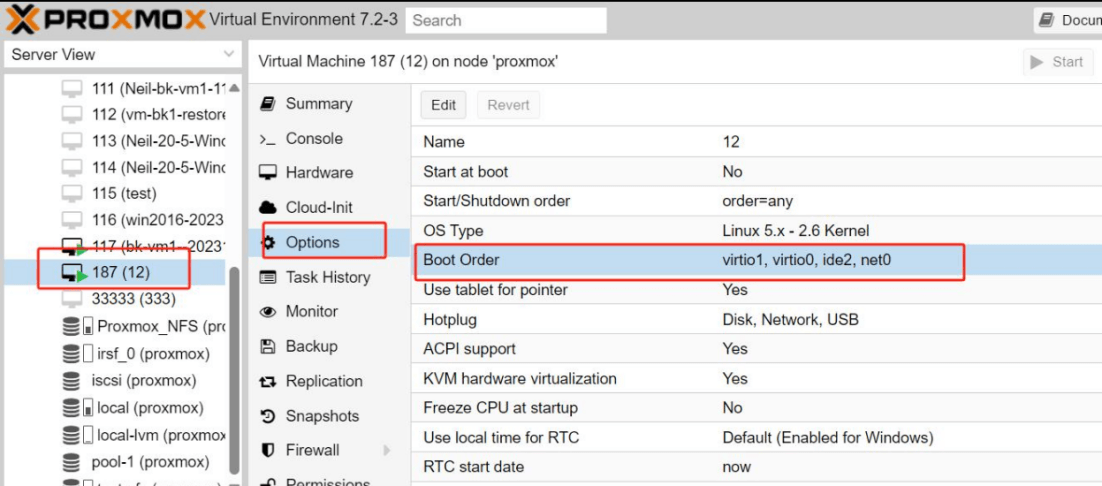Screen dimensions: 1102x486
Task: Click the Hardware monitor icon
Action: click(268, 173)
